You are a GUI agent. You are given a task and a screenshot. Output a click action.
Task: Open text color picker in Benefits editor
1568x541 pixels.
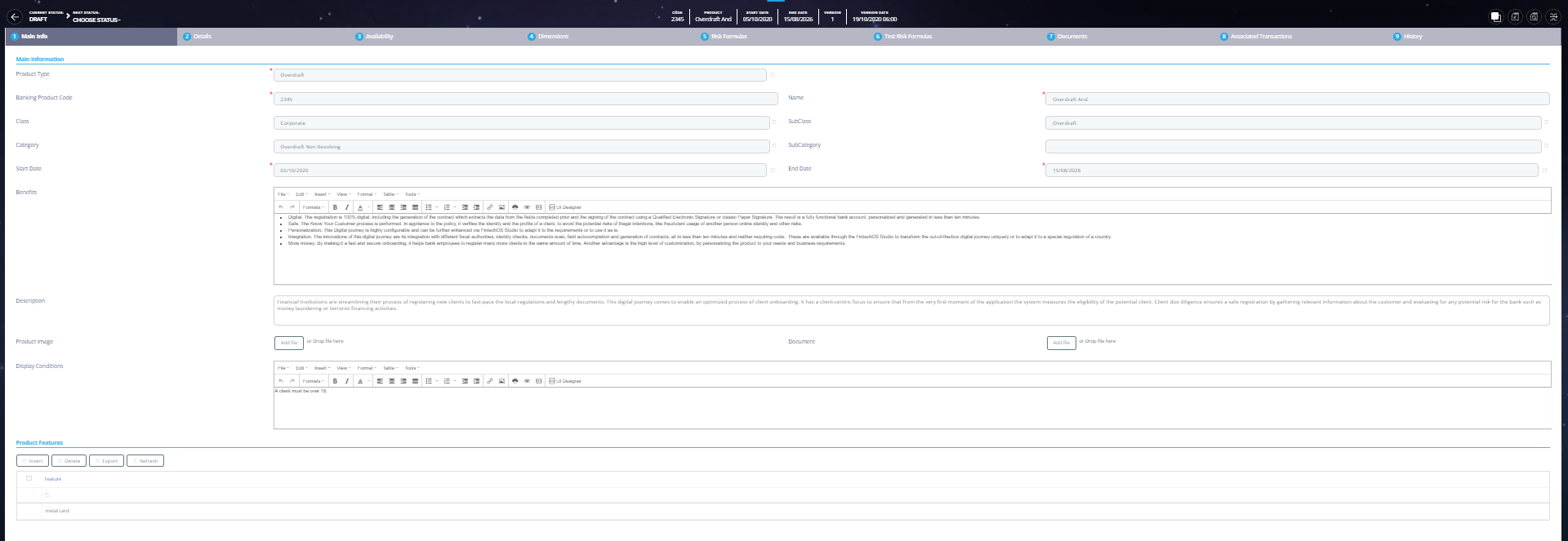(x=360, y=207)
